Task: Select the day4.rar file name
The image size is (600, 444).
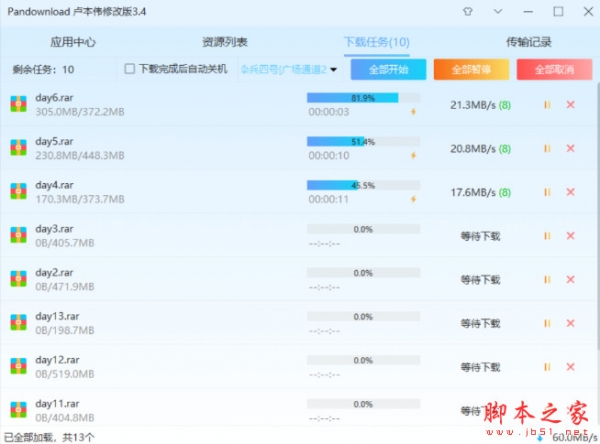Action: 54,185
